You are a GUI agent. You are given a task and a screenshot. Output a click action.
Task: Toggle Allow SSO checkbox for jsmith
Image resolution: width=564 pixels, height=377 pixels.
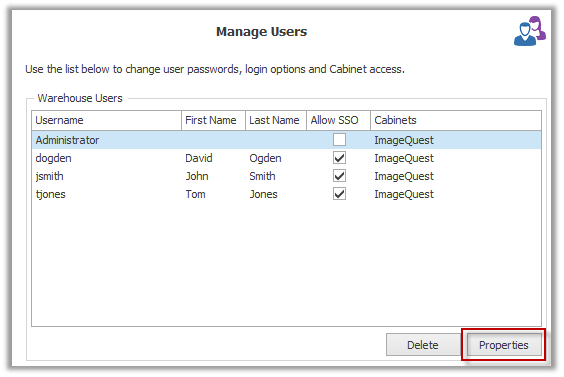click(339, 176)
